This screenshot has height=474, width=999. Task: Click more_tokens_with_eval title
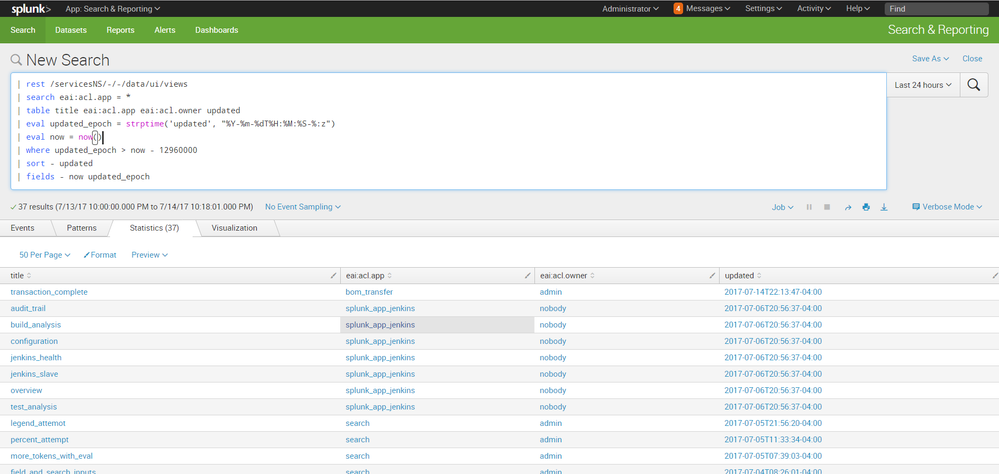52,456
